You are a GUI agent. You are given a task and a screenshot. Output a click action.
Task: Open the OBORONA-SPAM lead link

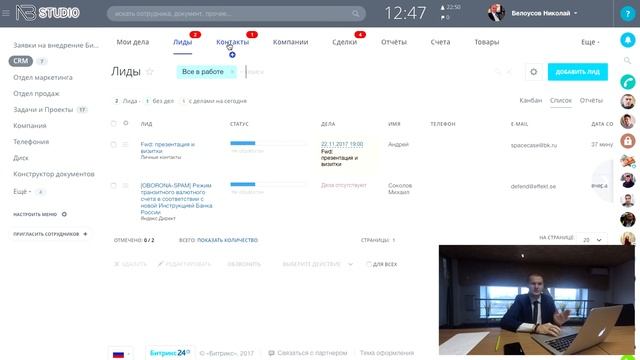point(176,199)
